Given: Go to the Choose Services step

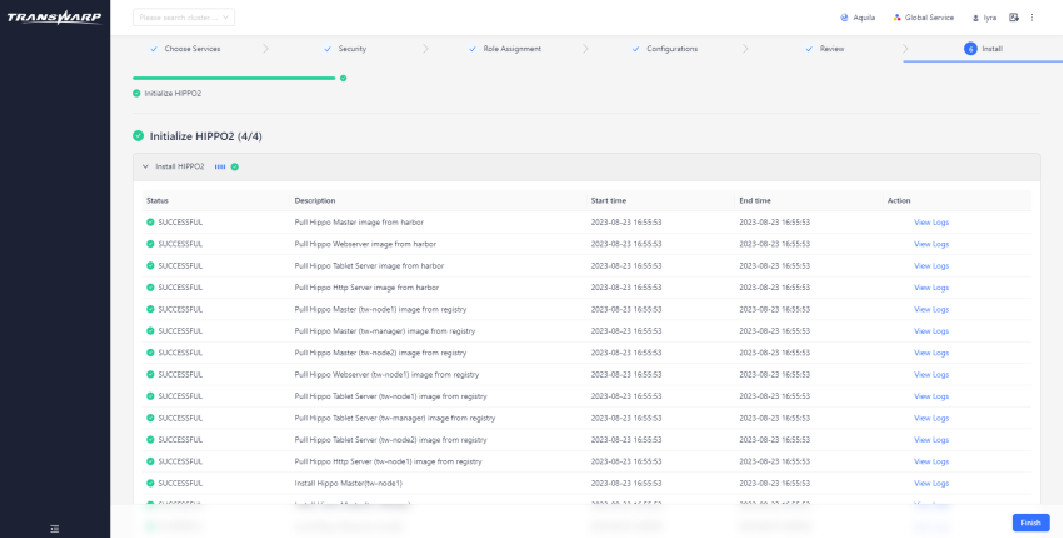Looking at the screenshot, I should coord(185,49).
